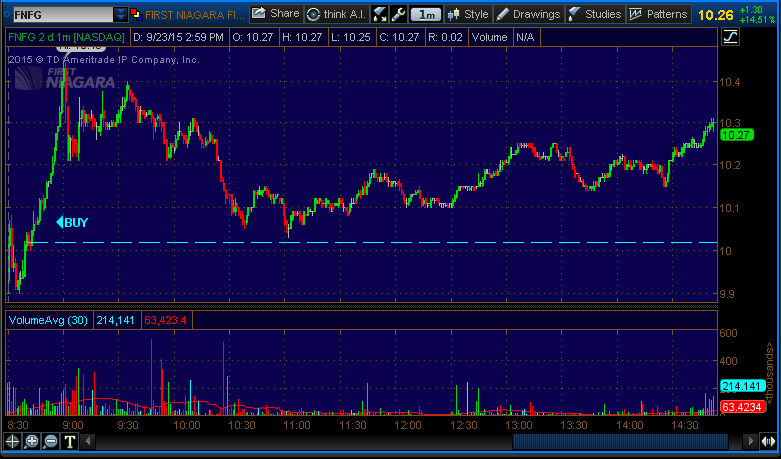Open chart settings wrench icon
Screen dimensions: 781x459
tap(398, 14)
